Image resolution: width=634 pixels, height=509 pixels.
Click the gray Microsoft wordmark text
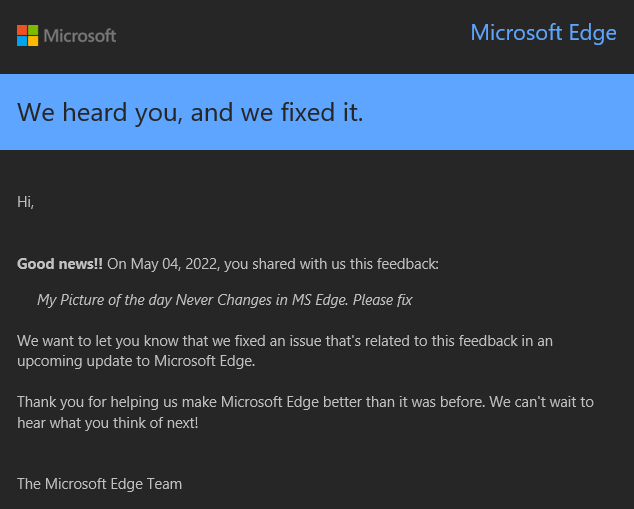point(80,36)
